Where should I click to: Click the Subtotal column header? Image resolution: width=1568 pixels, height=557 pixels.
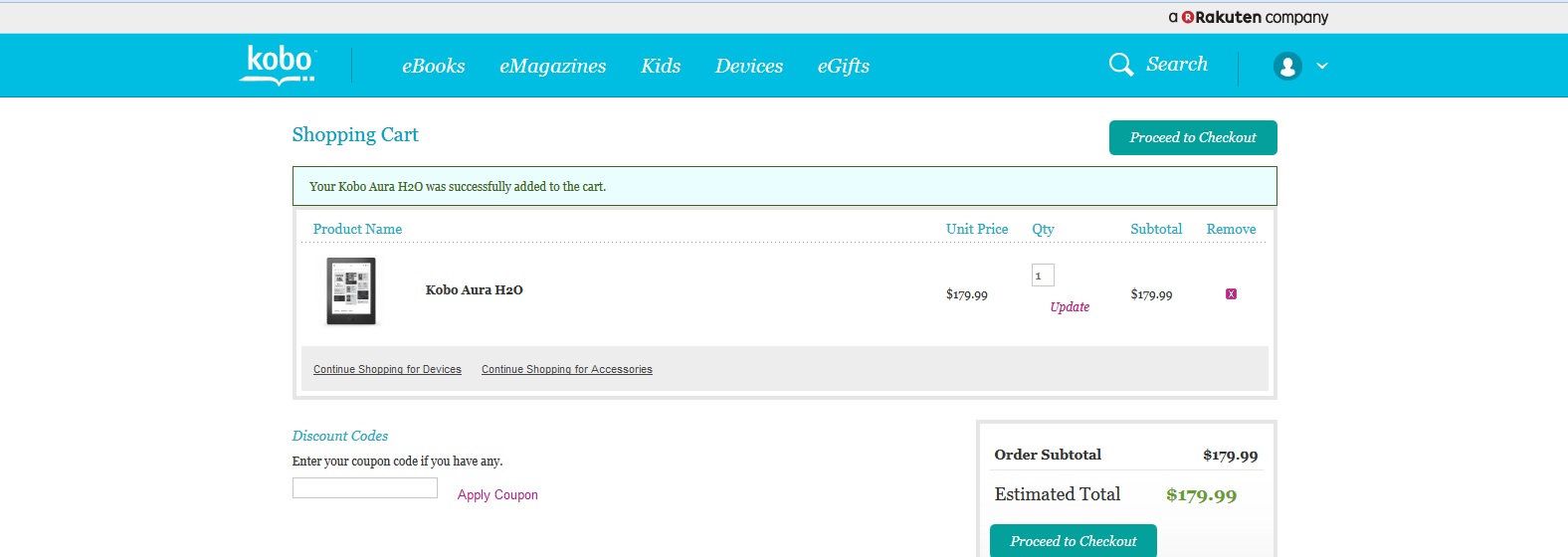pyautogui.click(x=1156, y=229)
